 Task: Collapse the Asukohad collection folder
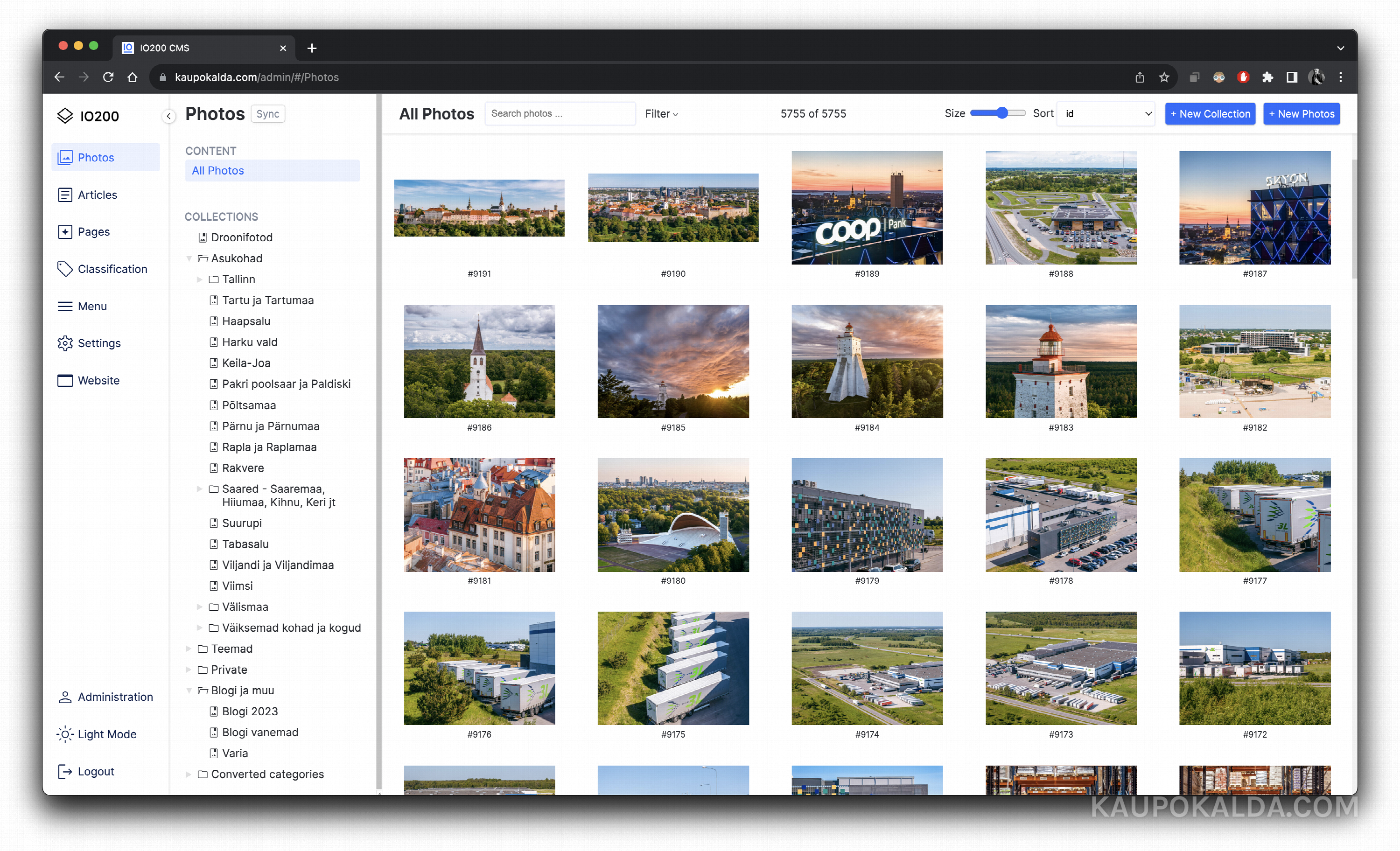point(189,258)
